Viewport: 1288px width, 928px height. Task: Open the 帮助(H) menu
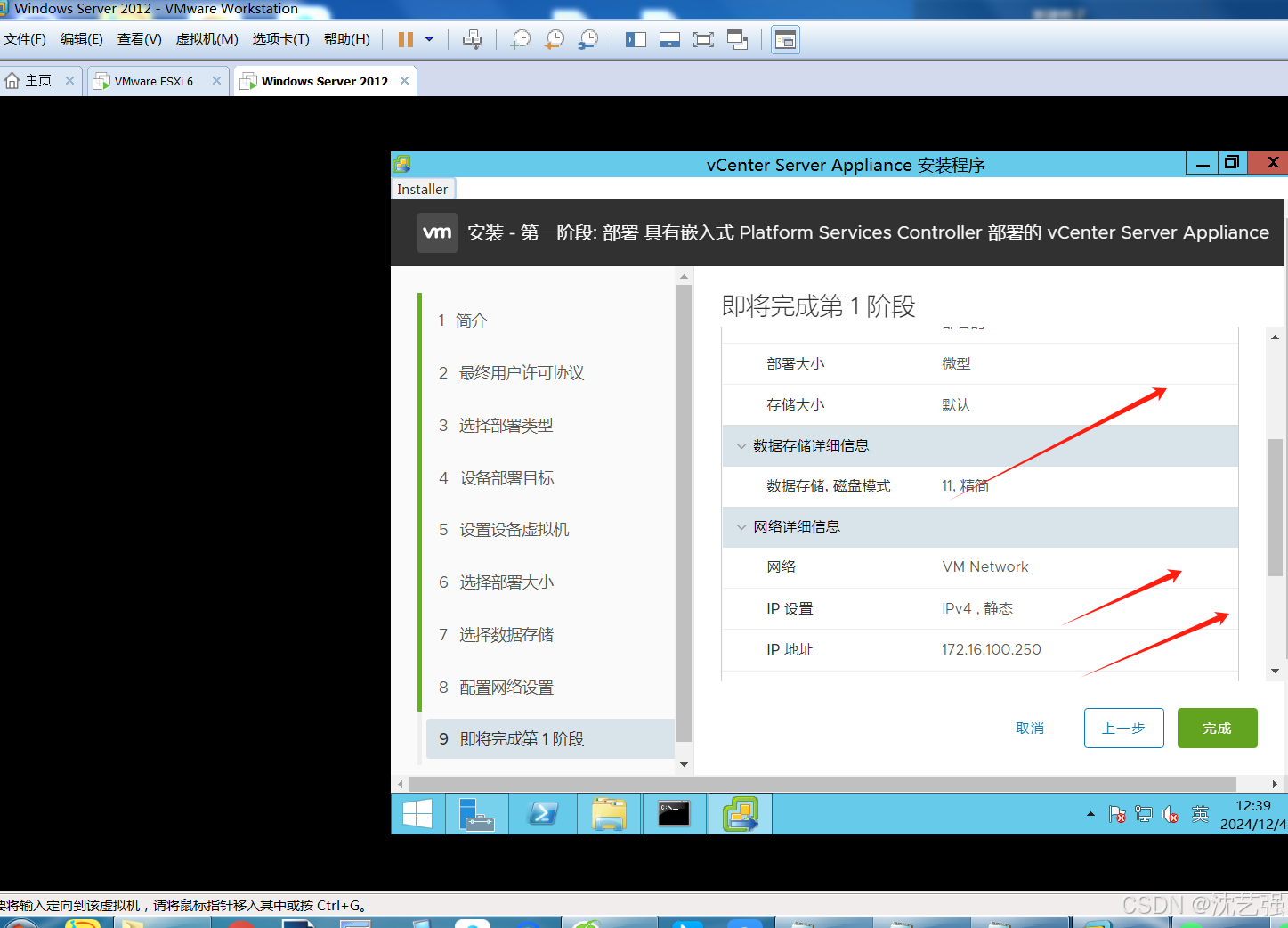pyautogui.click(x=347, y=39)
